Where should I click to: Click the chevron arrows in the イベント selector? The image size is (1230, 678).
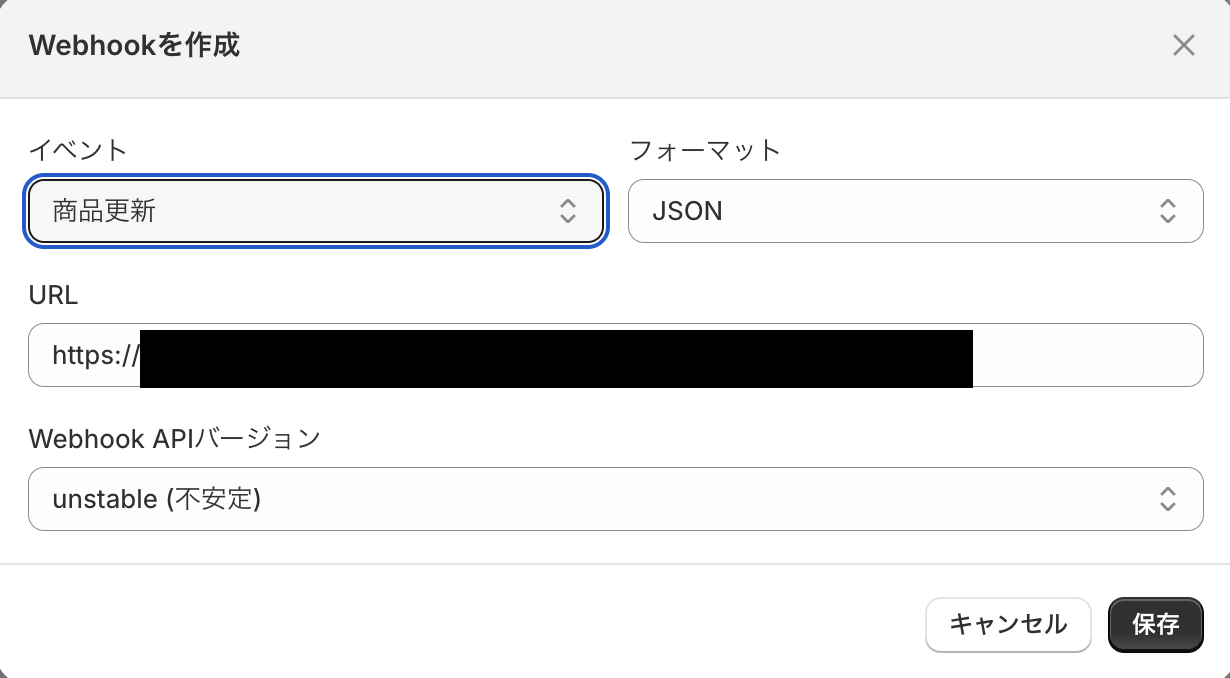[567, 211]
